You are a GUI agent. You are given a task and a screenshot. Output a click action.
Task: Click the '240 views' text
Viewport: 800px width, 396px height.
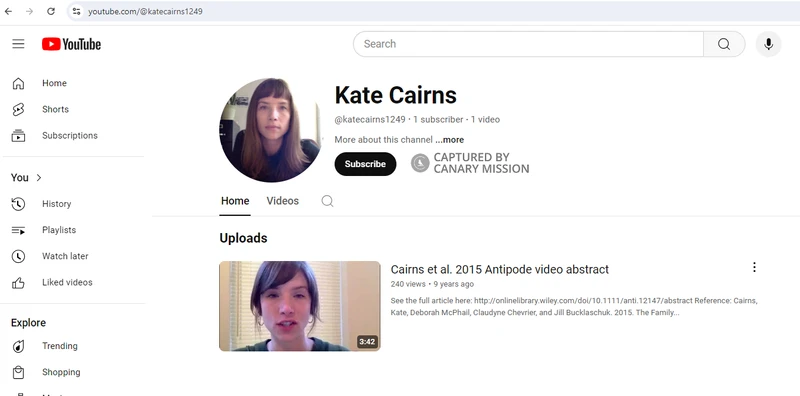(x=408, y=284)
